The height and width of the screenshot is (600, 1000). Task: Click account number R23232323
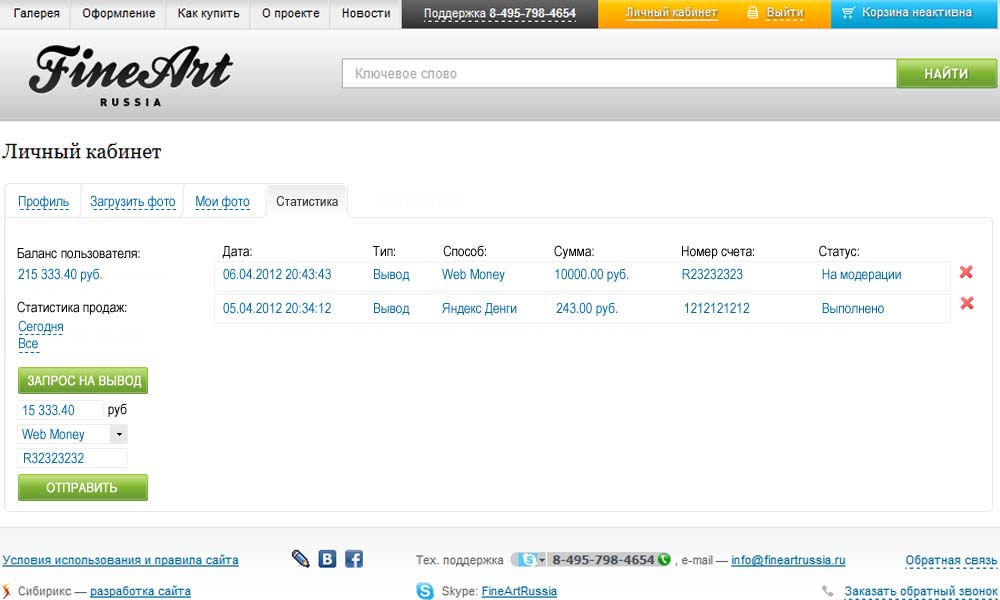712,275
